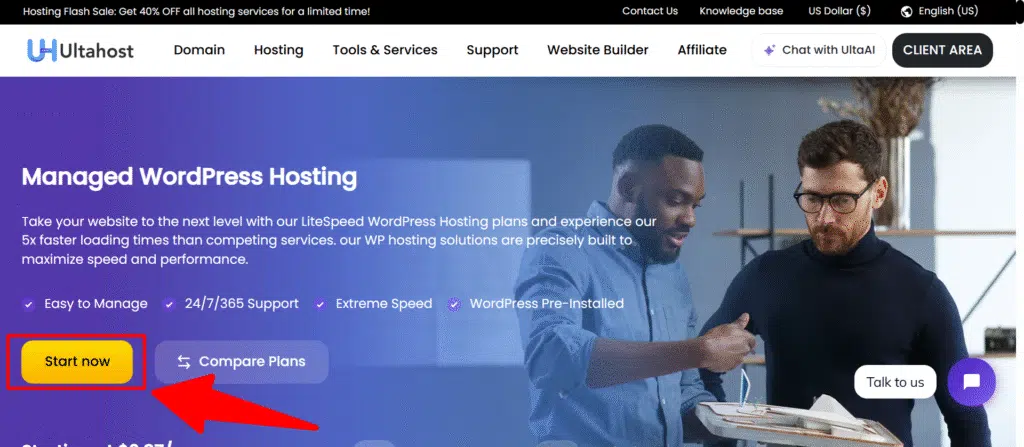
Task: Open the Domain menu
Action: pyautogui.click(x=199, y=50)
